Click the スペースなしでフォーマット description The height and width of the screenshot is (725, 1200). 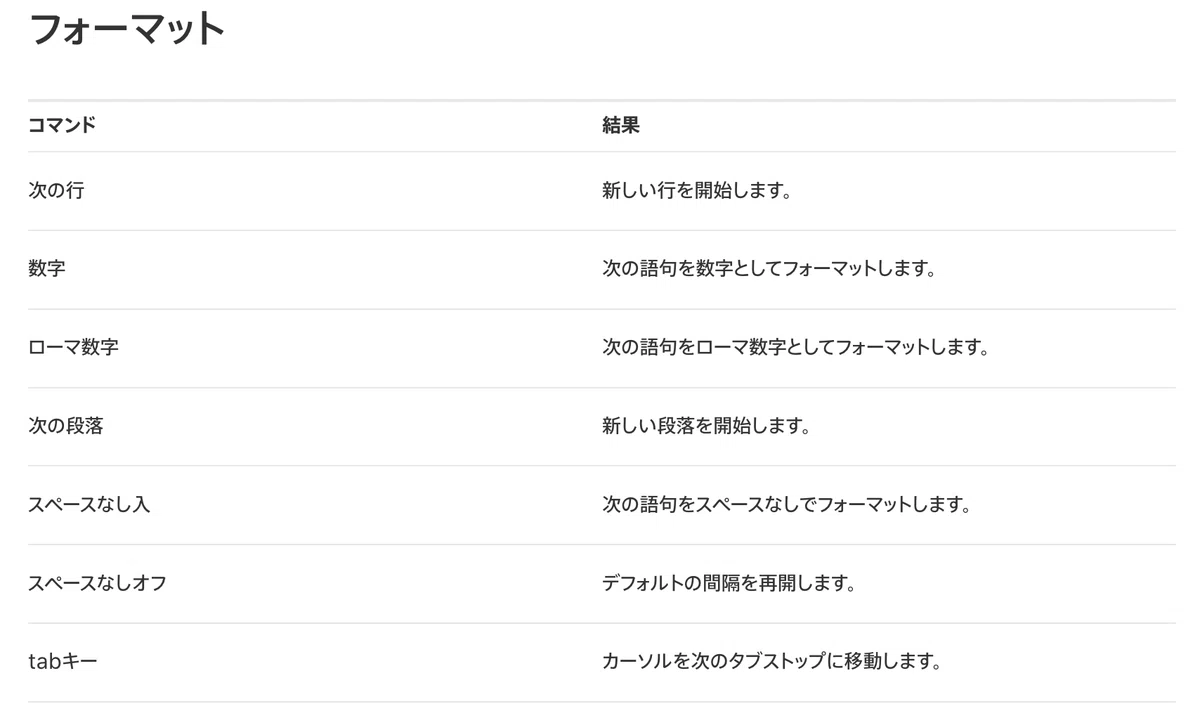pyautogui.click(x=786, y=505)
